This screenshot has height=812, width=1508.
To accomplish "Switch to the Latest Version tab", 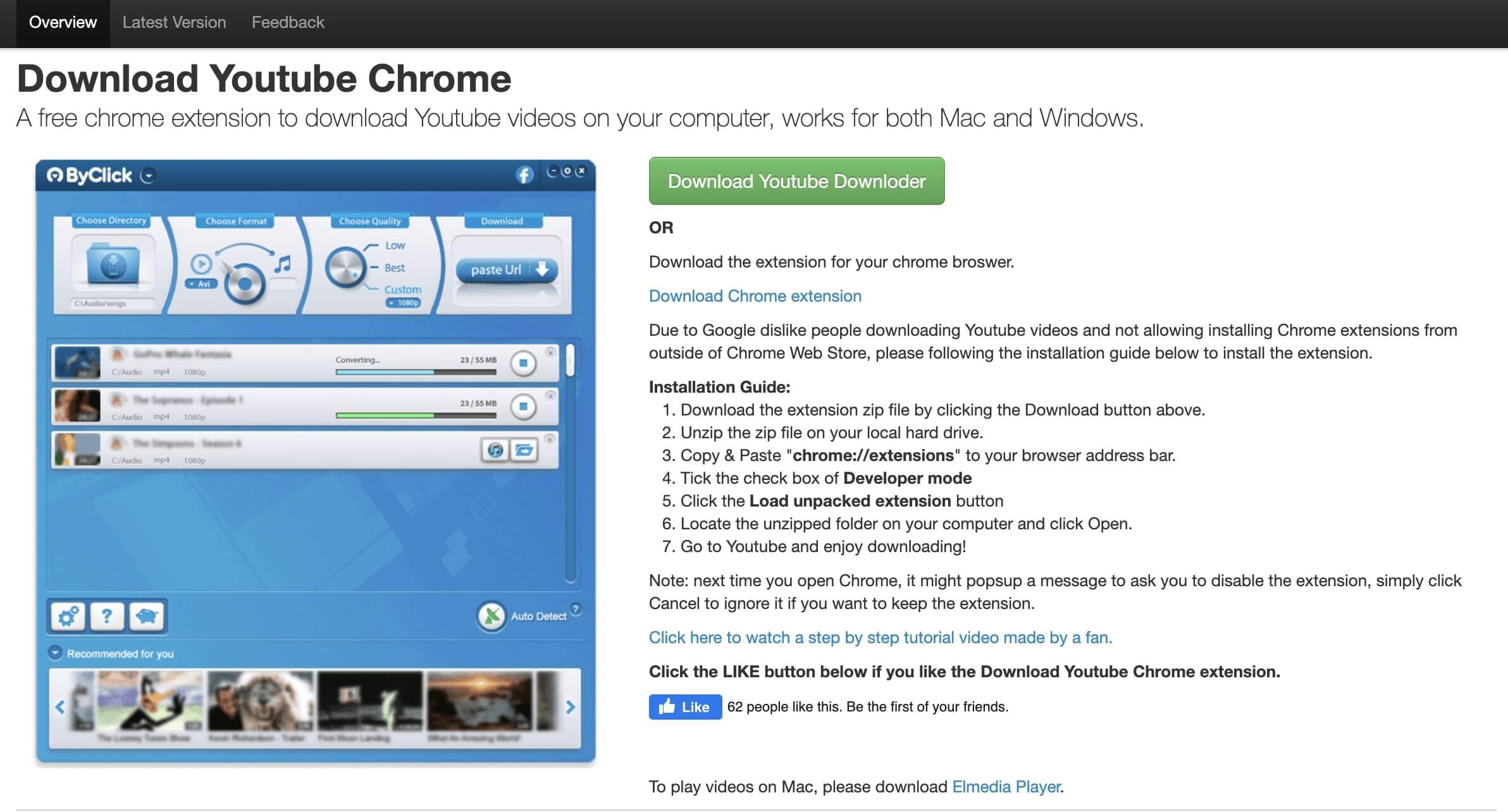I will [175, 23].
